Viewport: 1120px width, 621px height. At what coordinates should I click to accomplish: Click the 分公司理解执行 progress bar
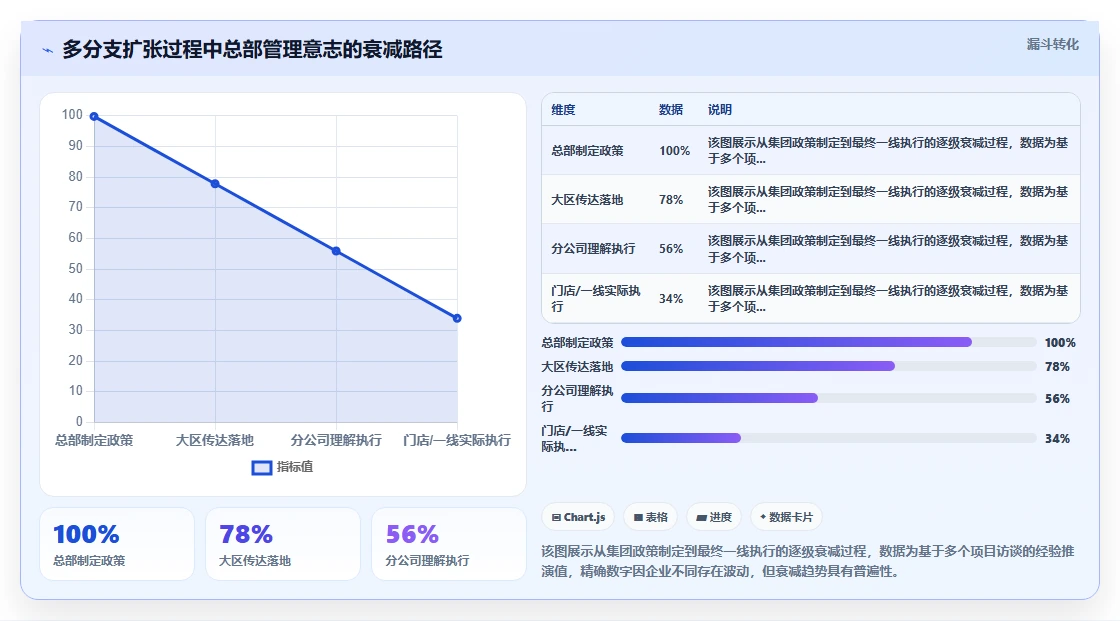[829, 398]
